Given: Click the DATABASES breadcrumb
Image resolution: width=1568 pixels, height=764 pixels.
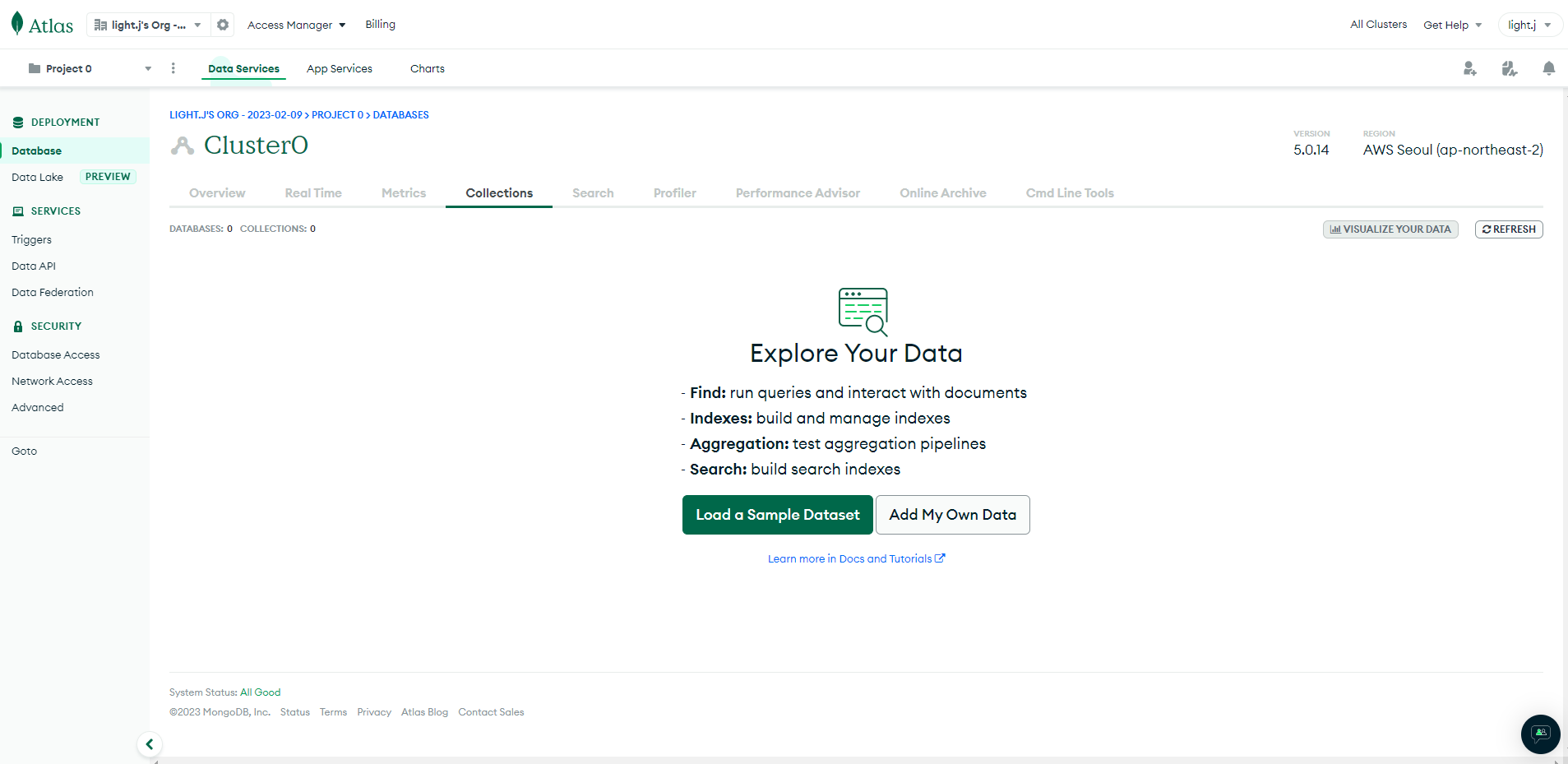Looking at the screenshot, I should [401, 115].
